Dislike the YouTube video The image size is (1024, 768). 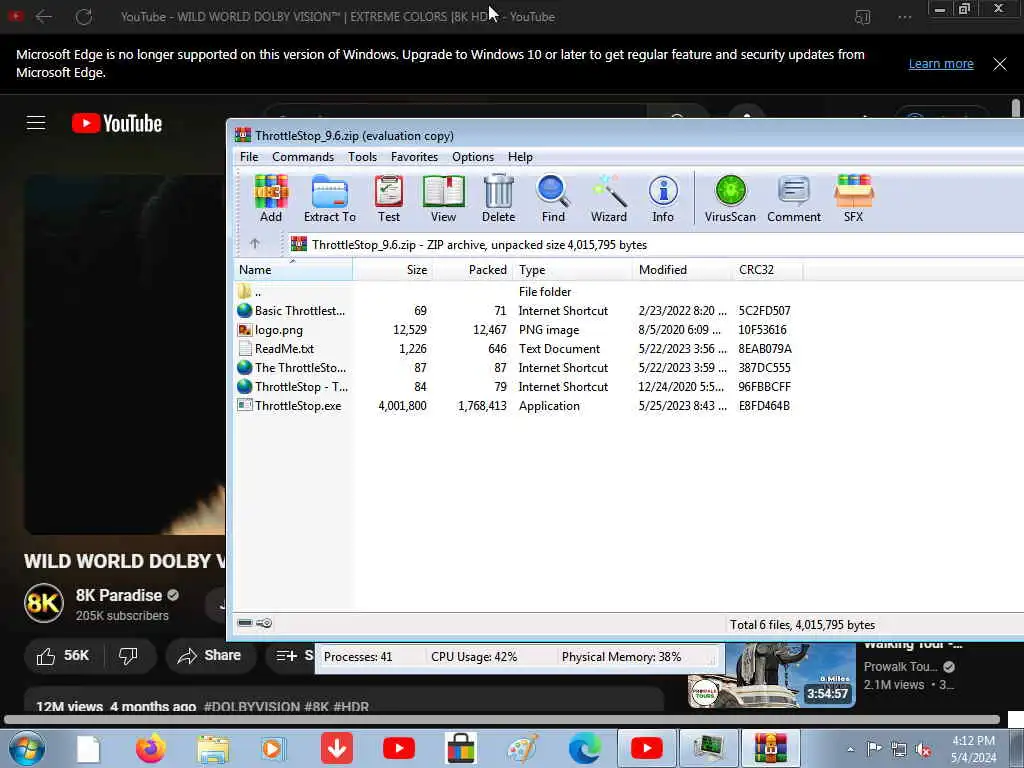point(129,656)
